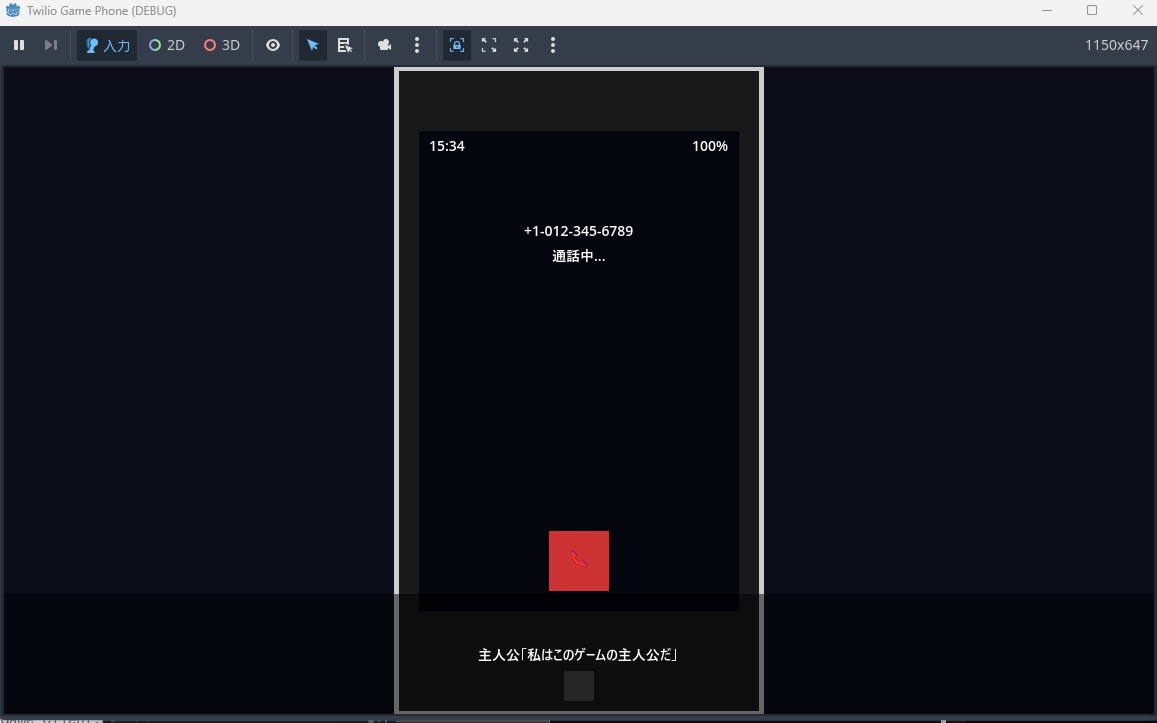Open embedding options three-dot menu
Viewport: 1157px width, 723px height.
click(553, 45)
